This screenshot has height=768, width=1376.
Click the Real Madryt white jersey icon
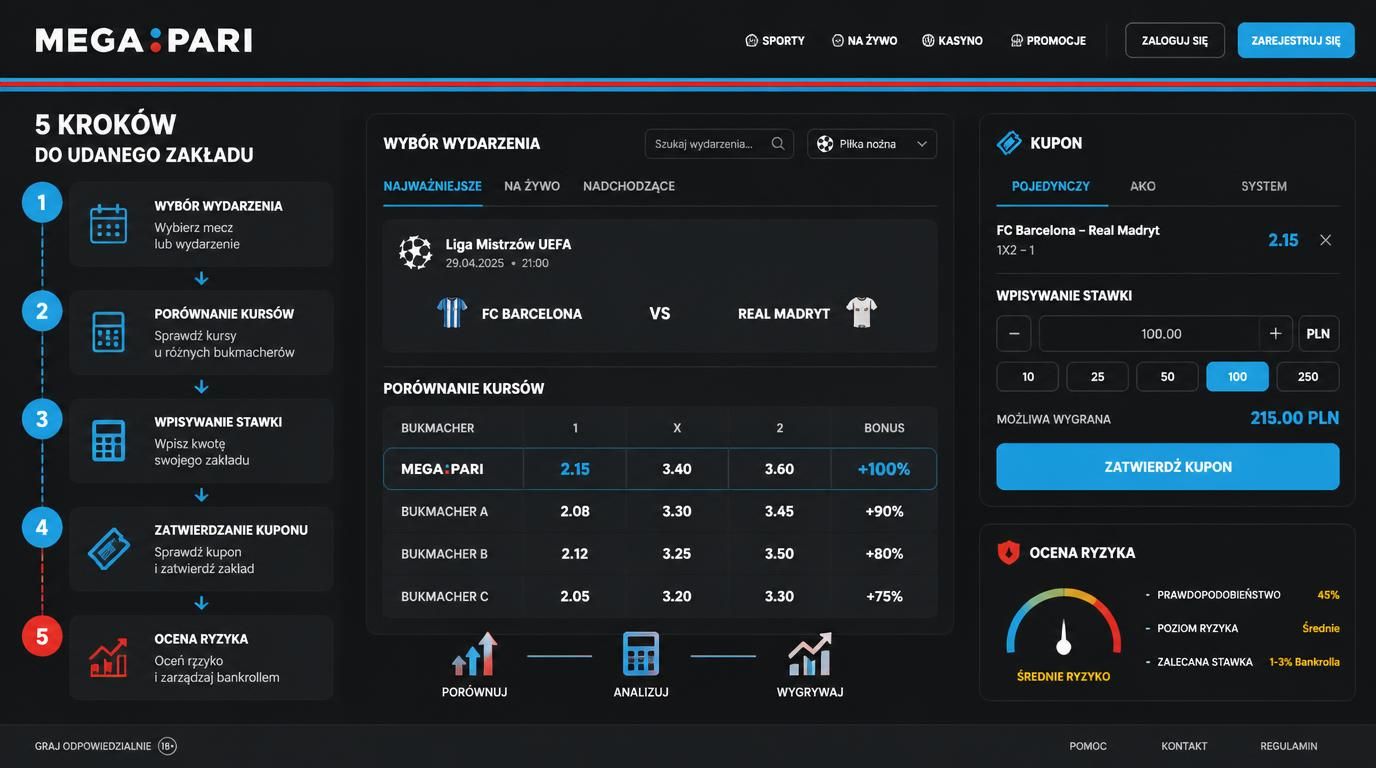[861, 313]
